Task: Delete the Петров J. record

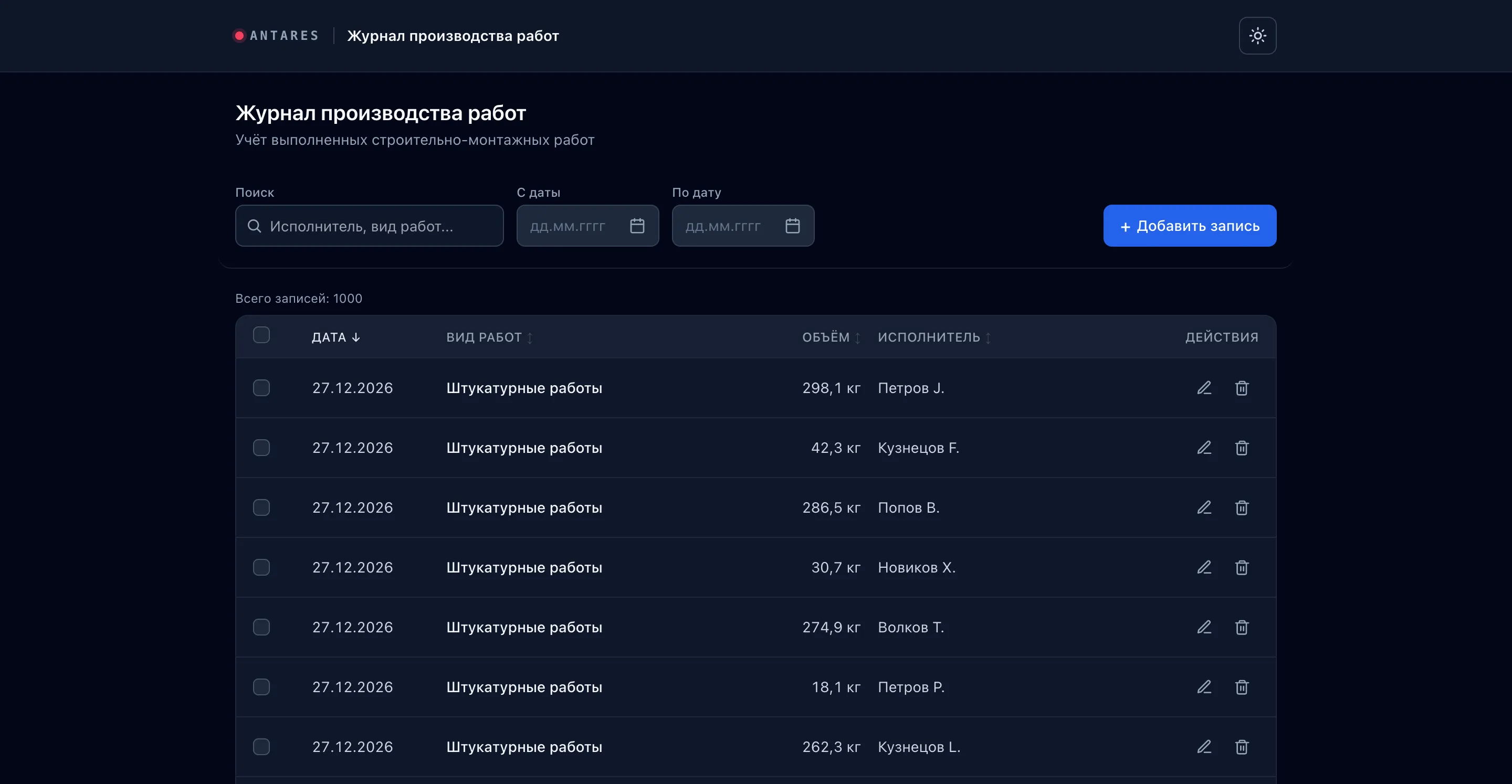Action: point(1242,388)
